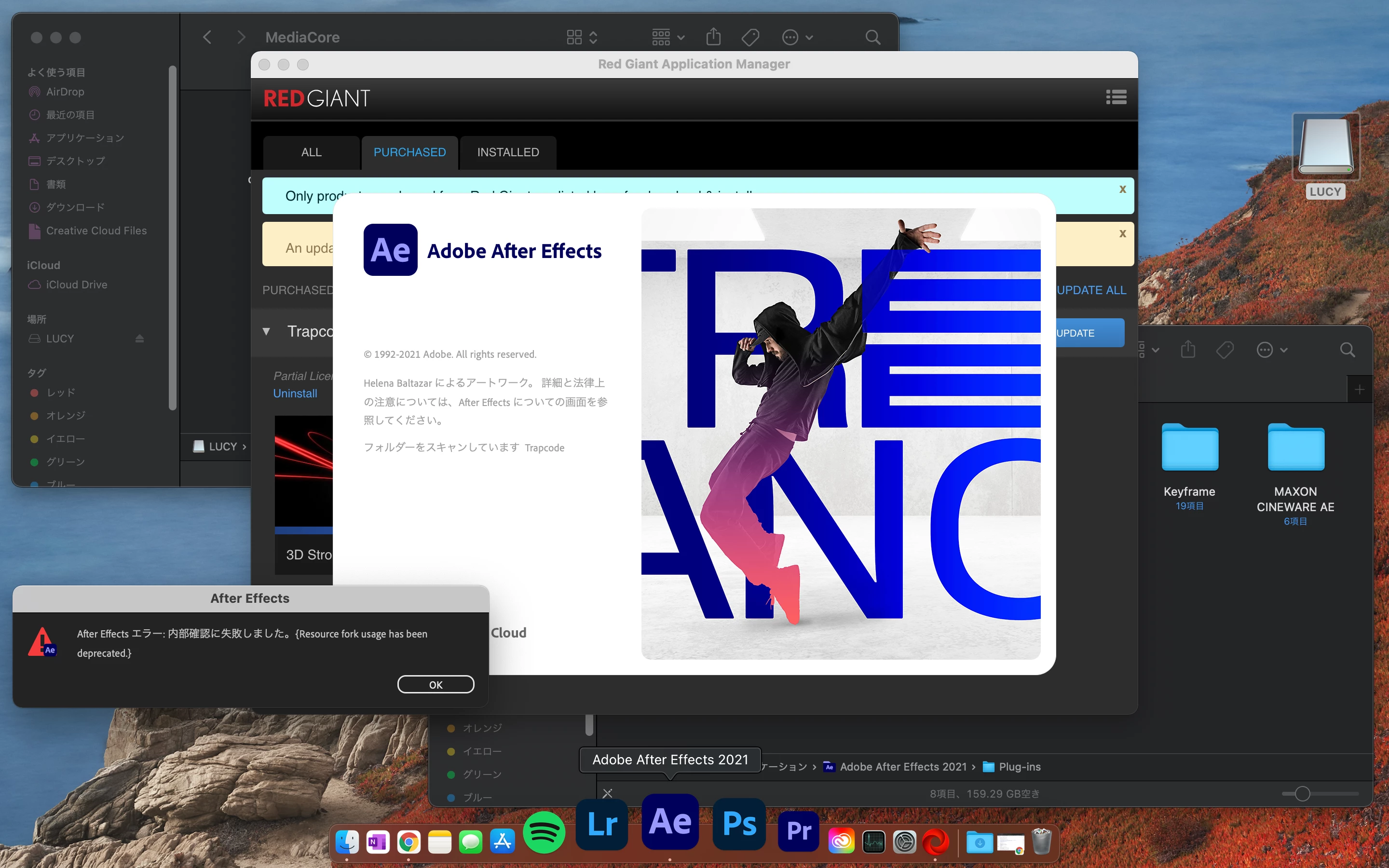Open the Red Giant list menu icon

(x=1116, y=97)
